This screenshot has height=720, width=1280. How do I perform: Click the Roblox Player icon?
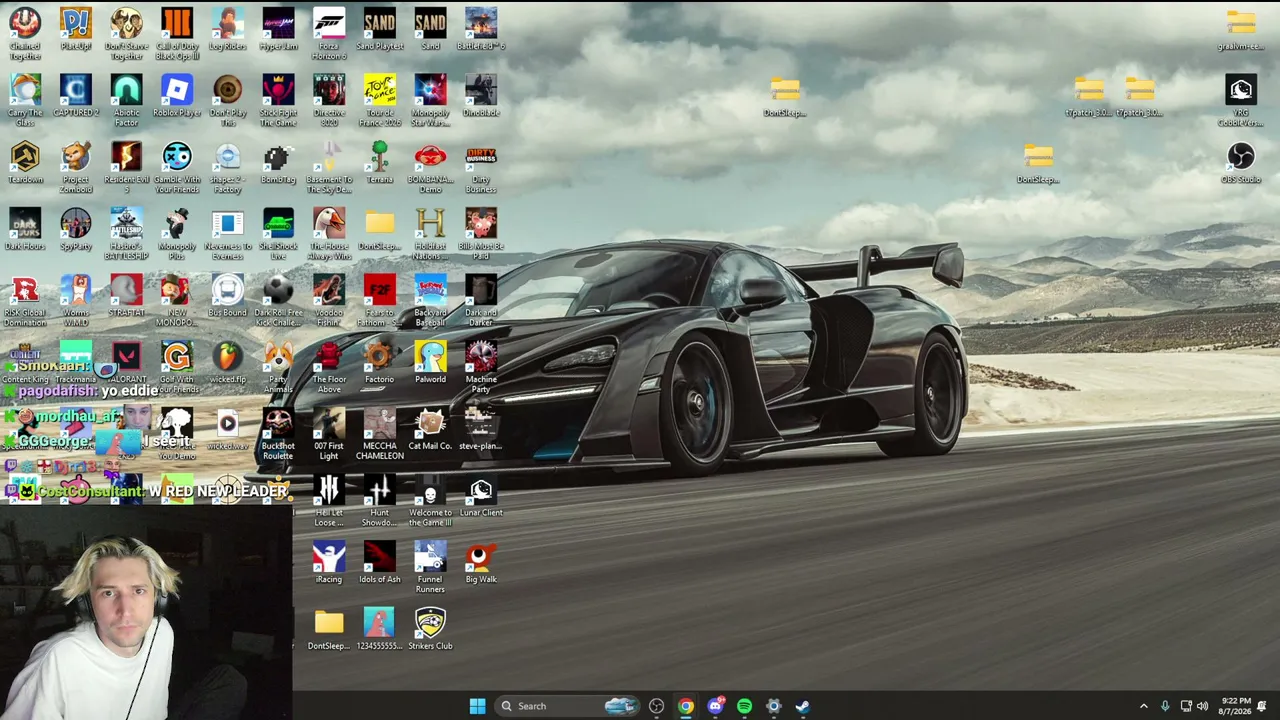[x=177, y=97]
